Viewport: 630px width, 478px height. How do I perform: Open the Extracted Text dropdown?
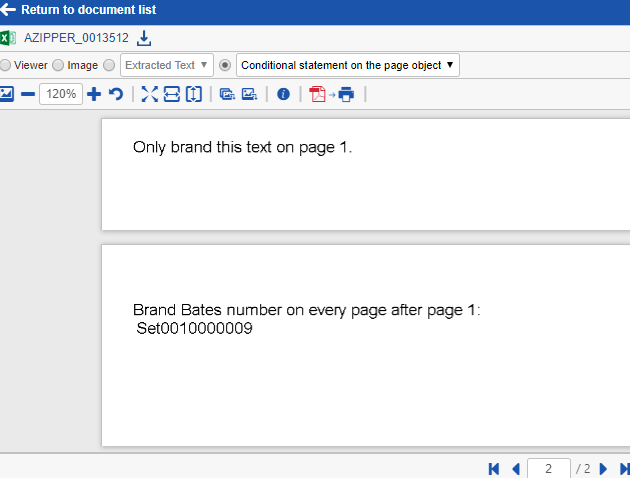(167, 65)
